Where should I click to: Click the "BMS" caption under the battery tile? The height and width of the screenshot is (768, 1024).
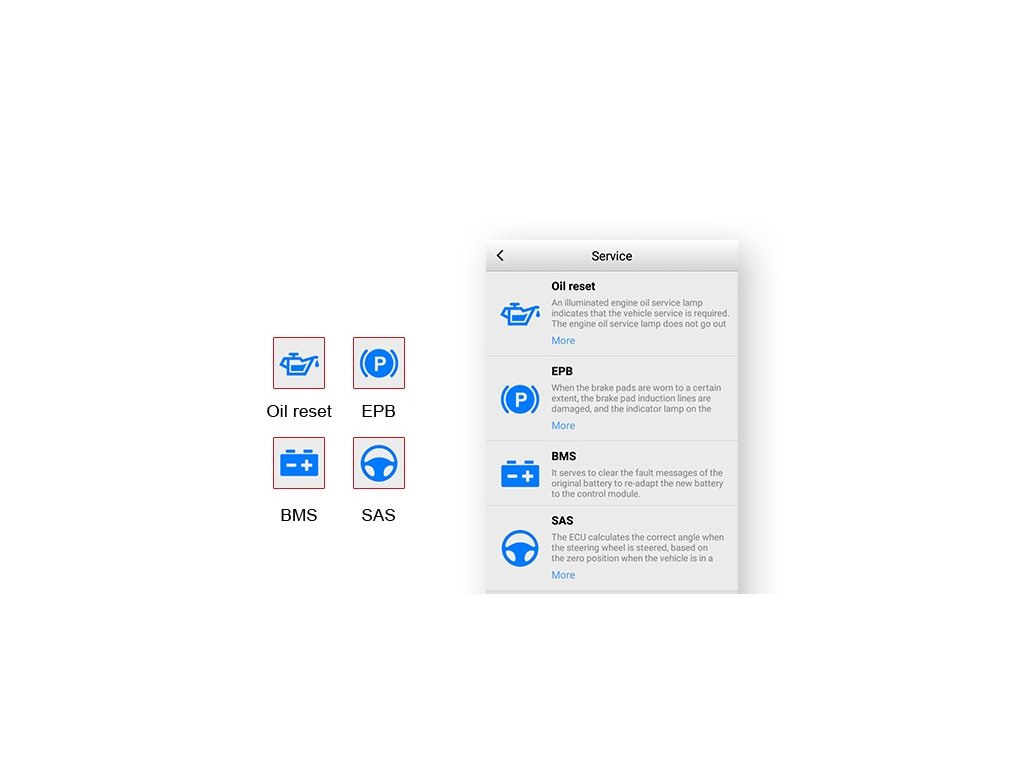(x=299, y=515)
